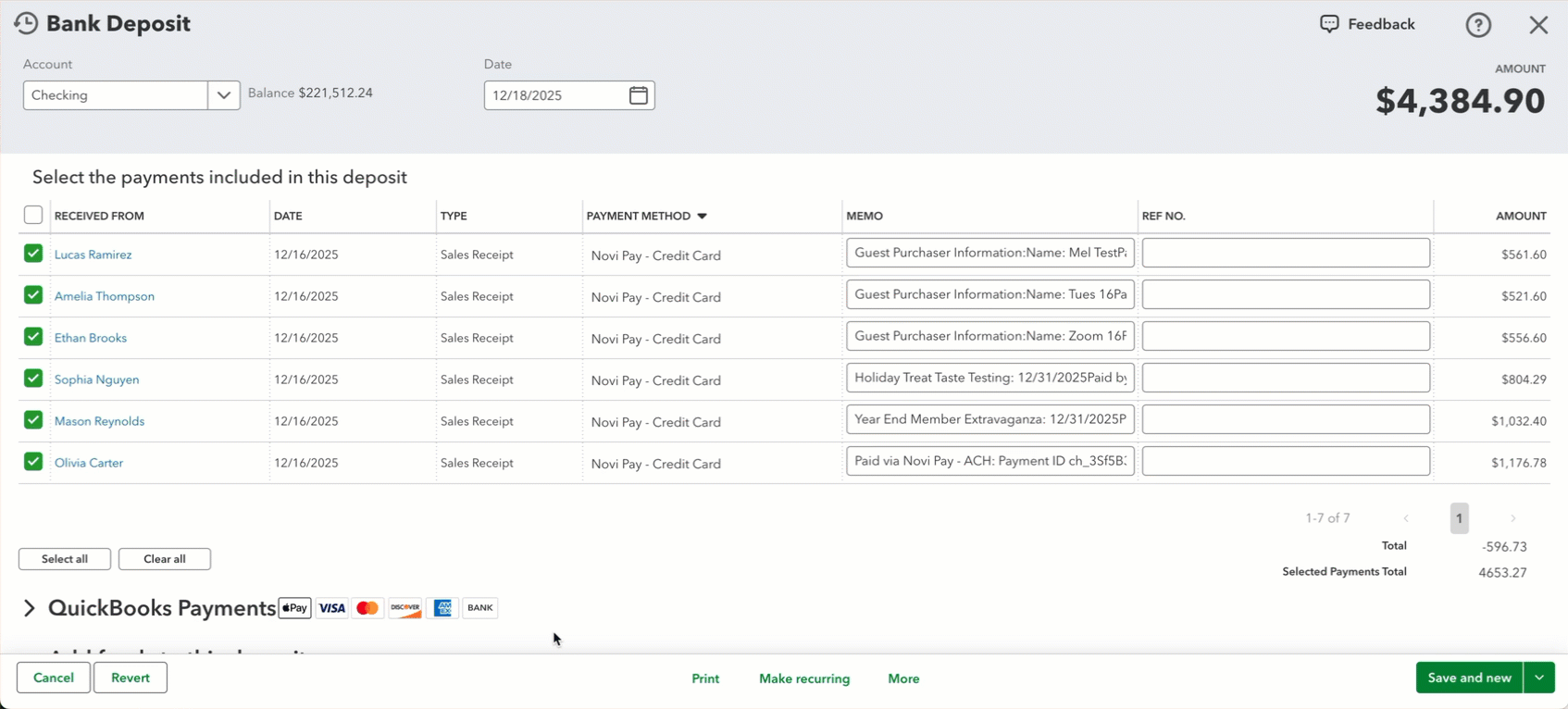Expand the QuickBooks Payments section
Screen dimensions: 1568x709
(30, 608)
